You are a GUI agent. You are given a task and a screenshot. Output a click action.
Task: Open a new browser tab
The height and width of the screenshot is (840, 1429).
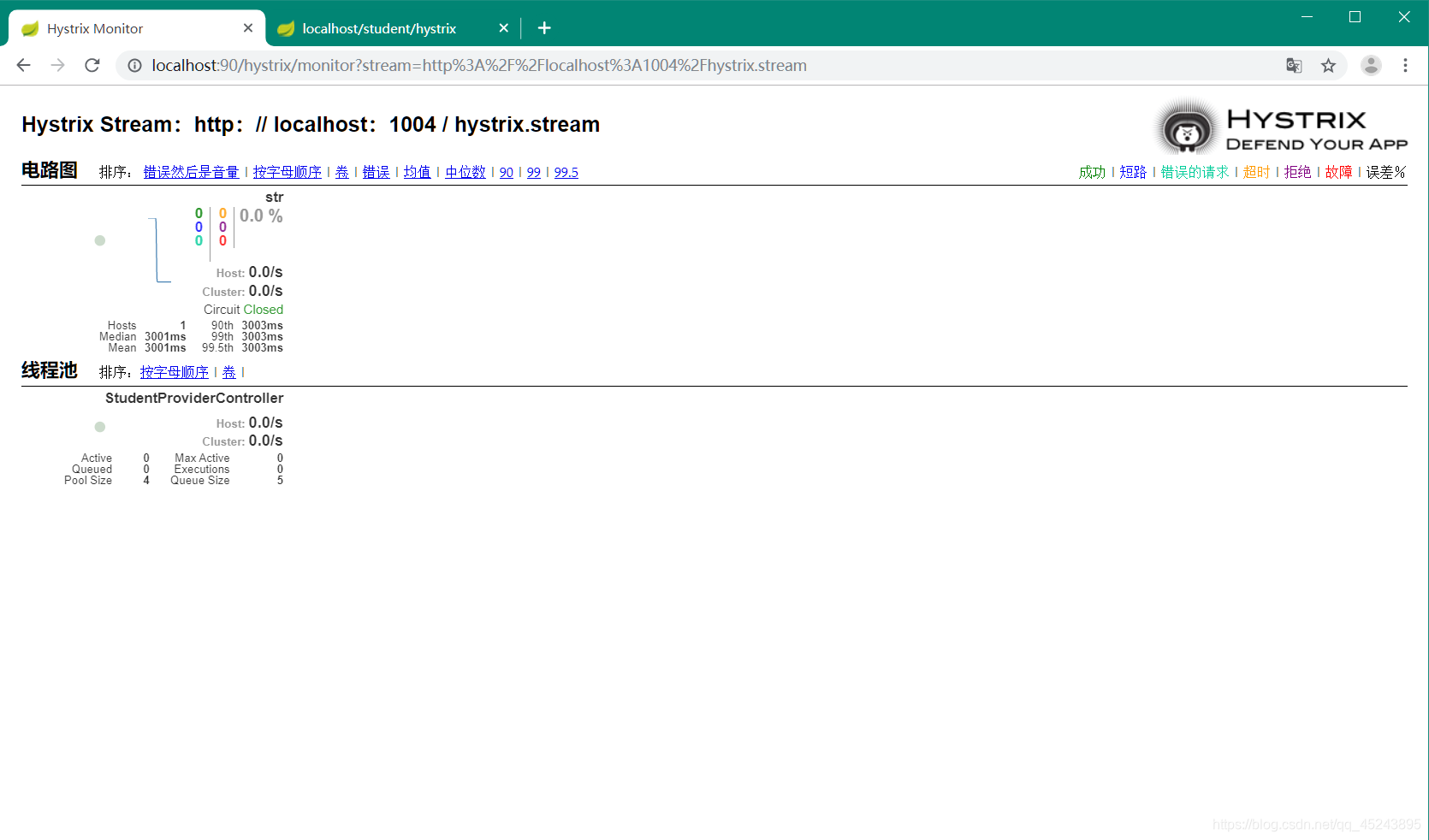(544, 28)
